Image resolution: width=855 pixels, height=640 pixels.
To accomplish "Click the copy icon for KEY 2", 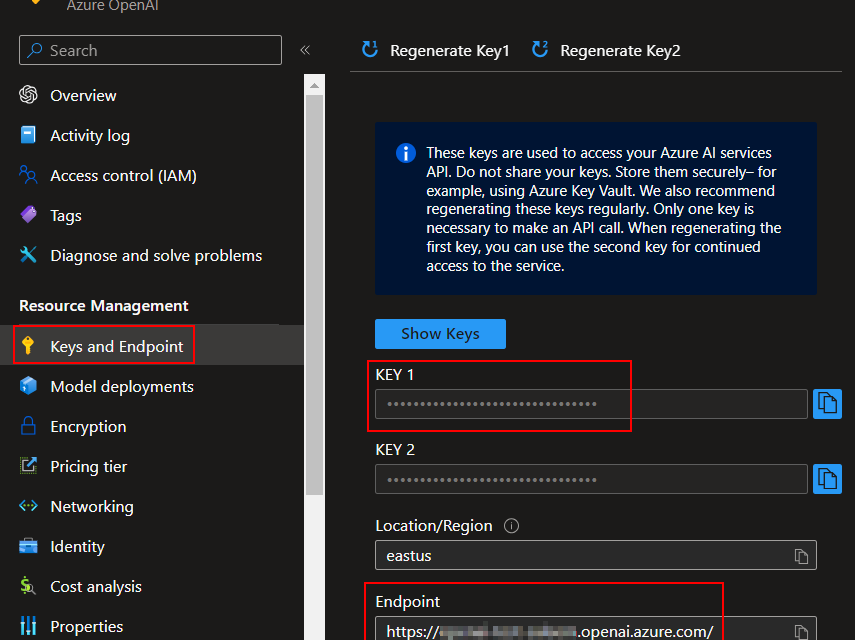I will click(x=827, y=479).
